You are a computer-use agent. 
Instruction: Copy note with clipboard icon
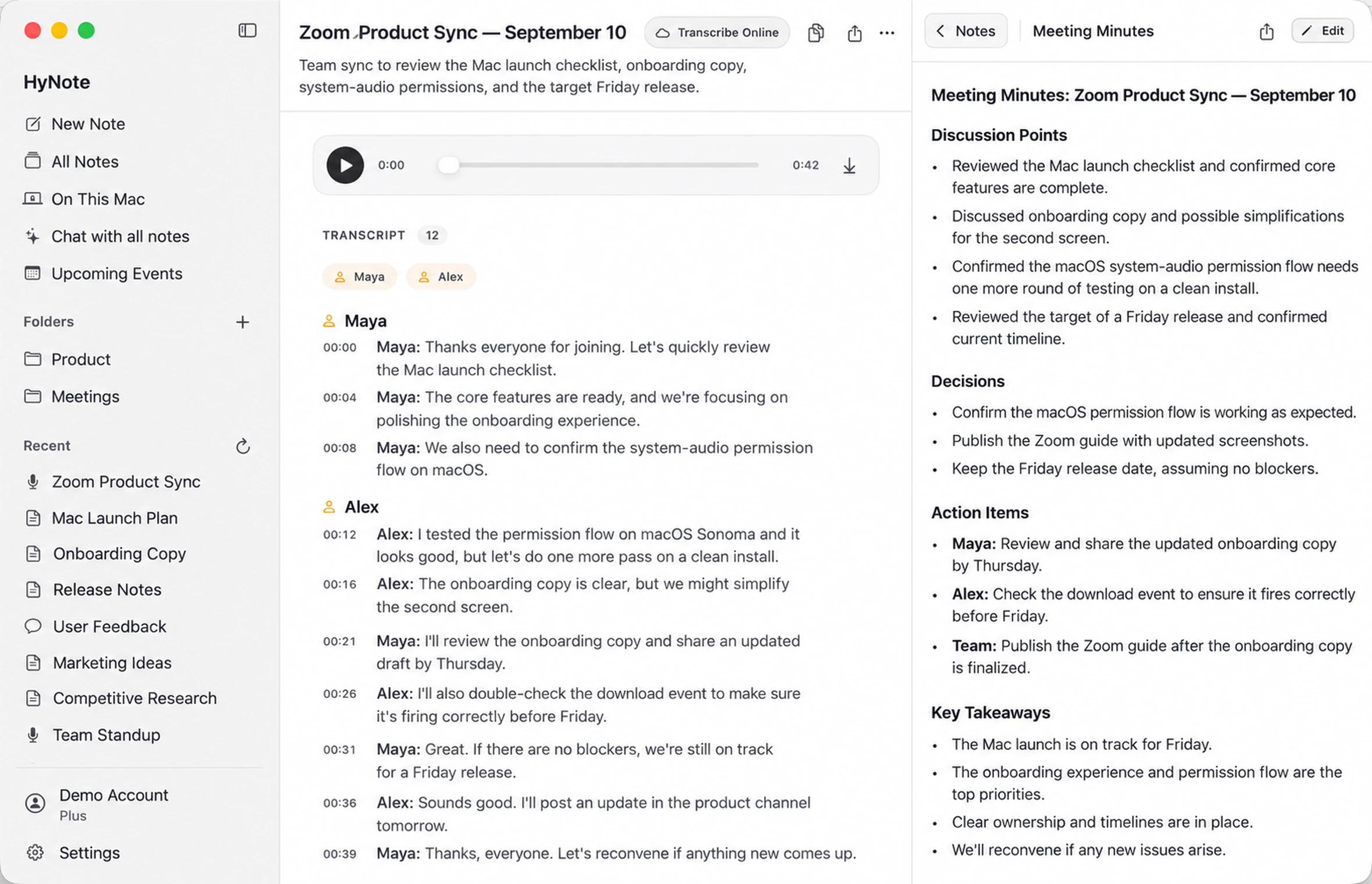coord(816,33)
